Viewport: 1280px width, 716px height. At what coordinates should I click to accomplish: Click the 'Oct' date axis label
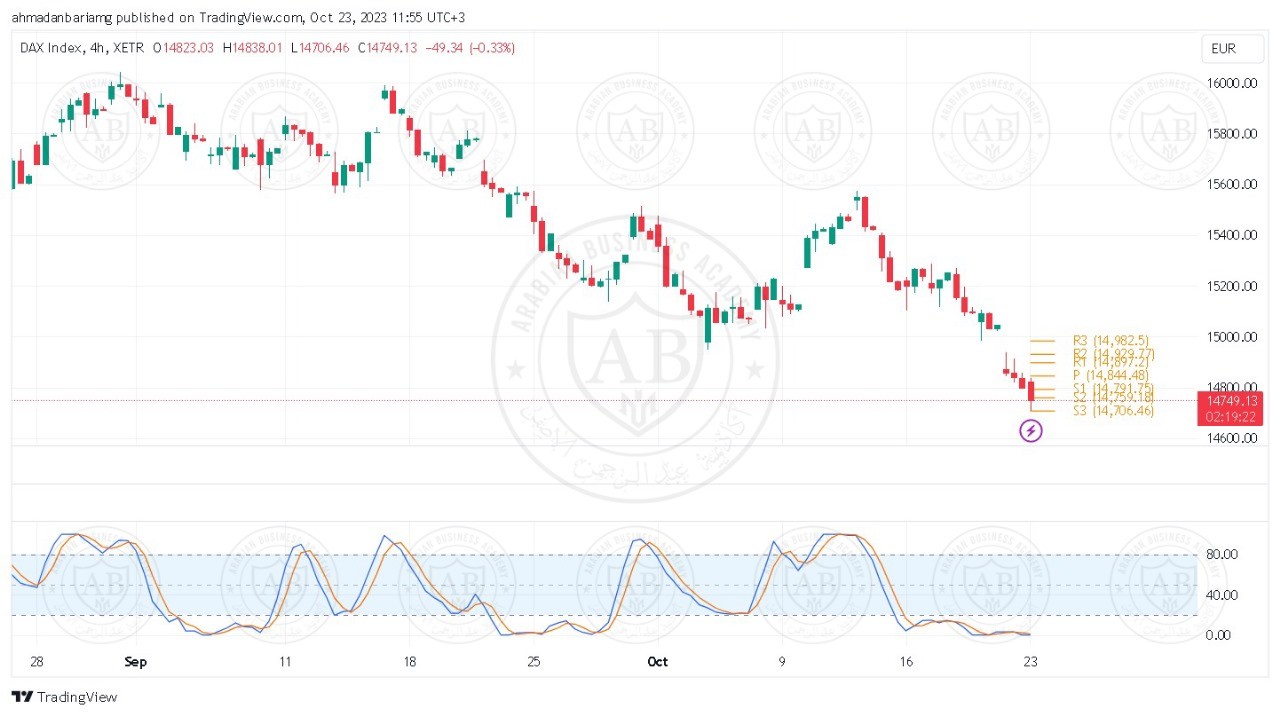pyautogui.click(x=657, y=662)
